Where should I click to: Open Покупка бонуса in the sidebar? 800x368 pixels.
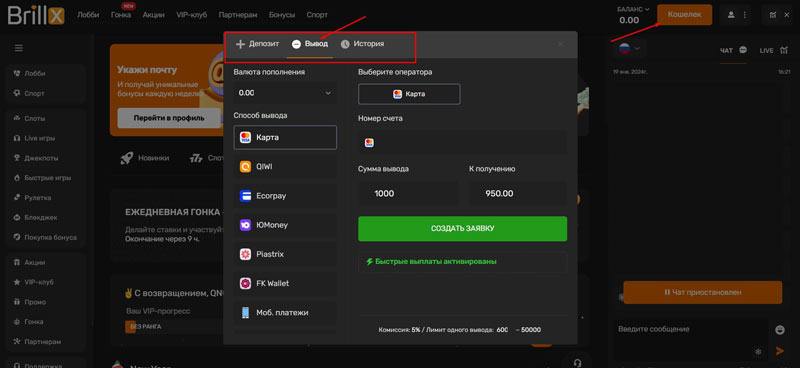pyautogui.click(x=46, y=237)
